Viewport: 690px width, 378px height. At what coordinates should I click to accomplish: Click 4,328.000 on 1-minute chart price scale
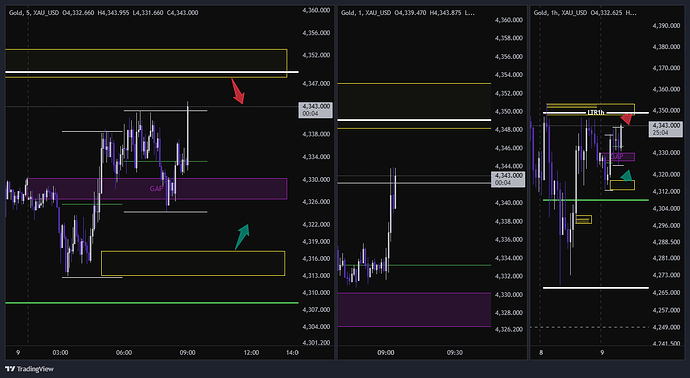pos(509,313)
